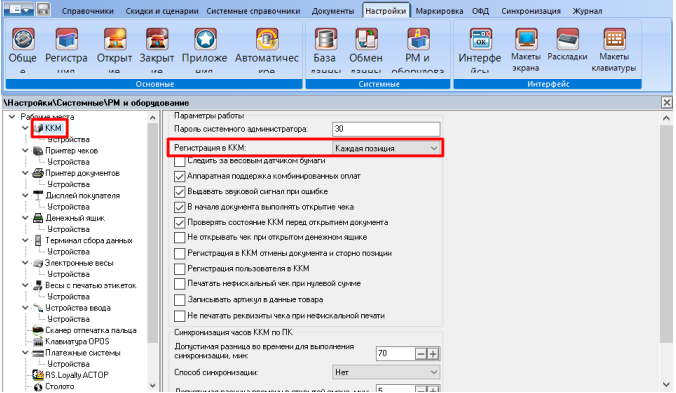
Task: Open the Автоматическое settings icon
Action: [267, 39]
